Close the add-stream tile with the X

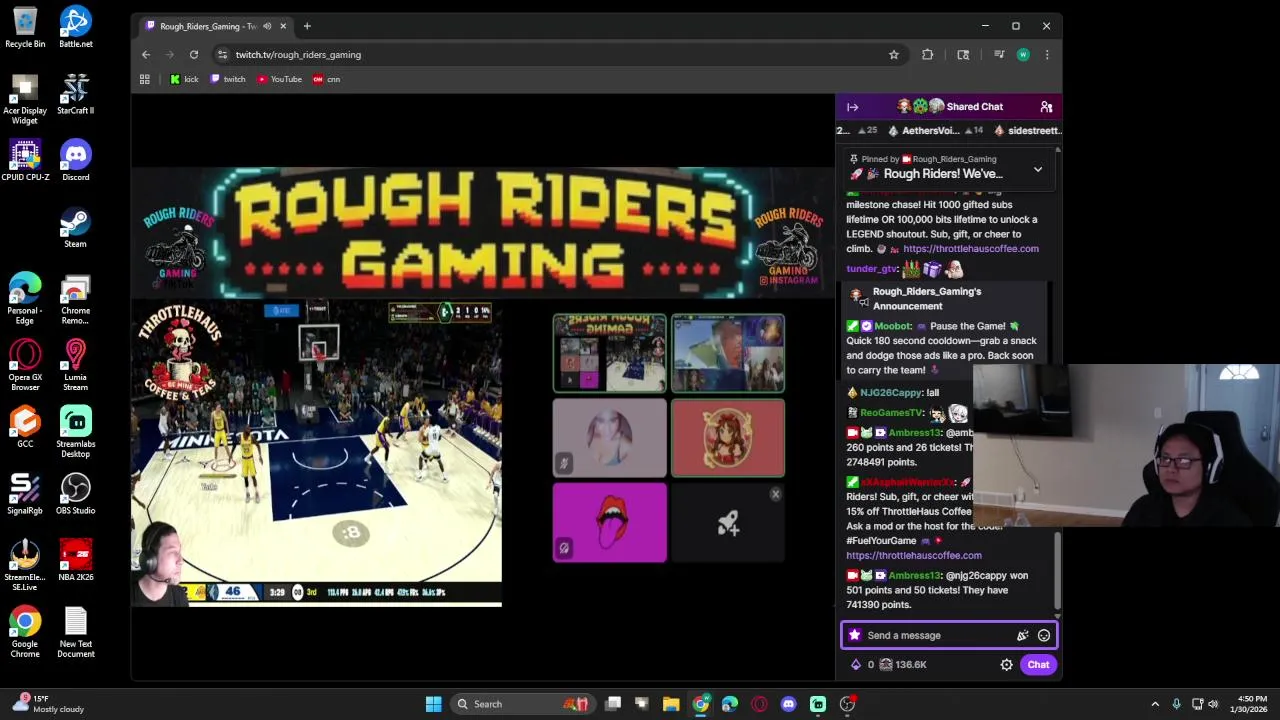tap(775, 495)
